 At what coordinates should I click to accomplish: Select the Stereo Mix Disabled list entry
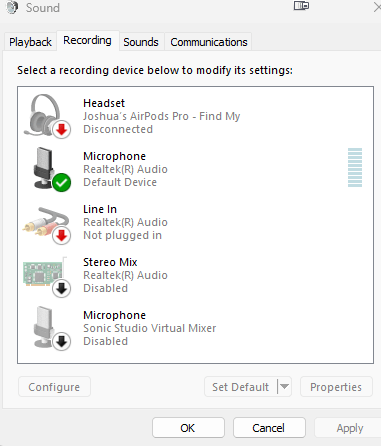click(195, 275)
